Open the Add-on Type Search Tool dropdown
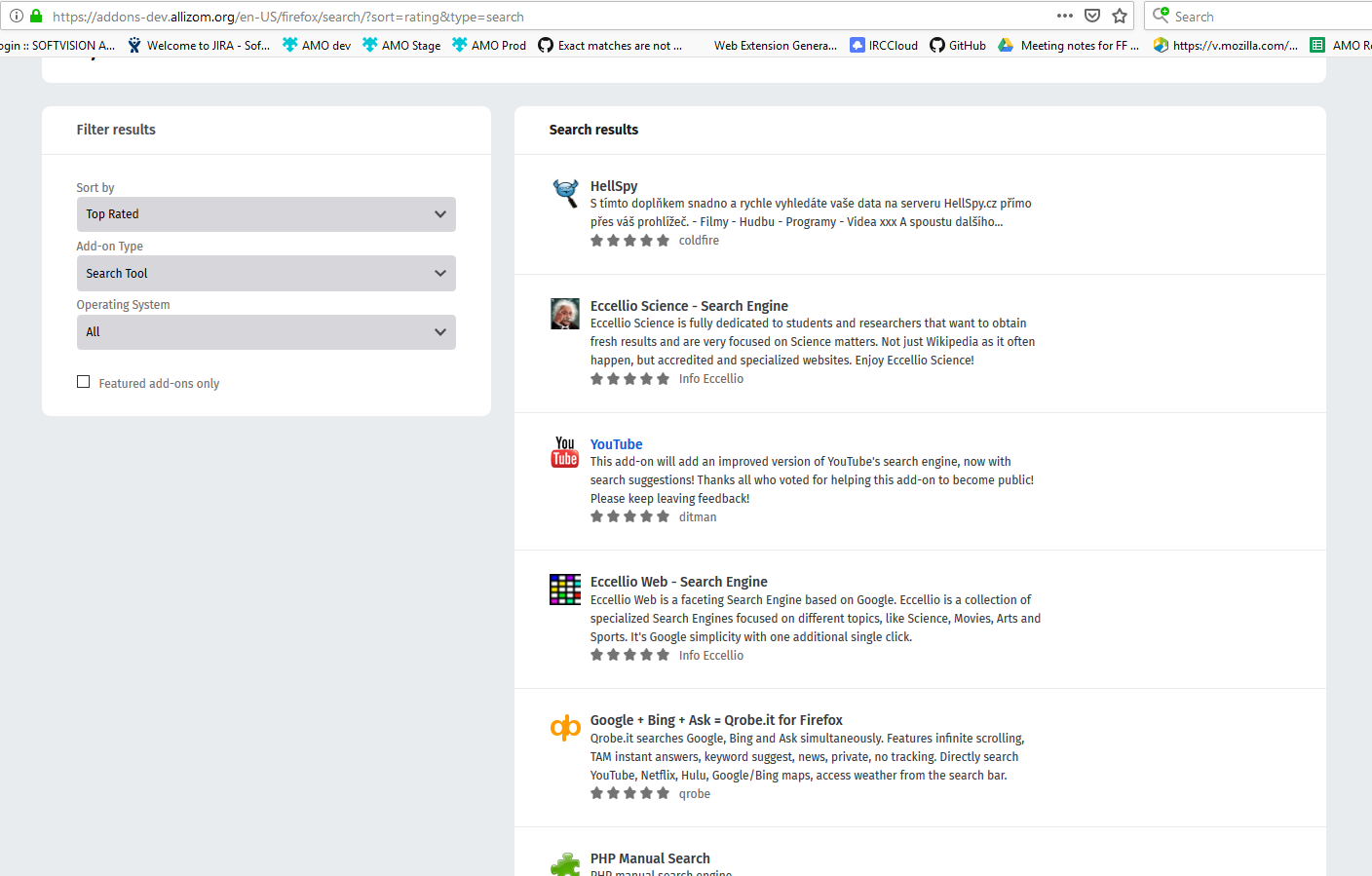Screen dimensions: 1372x876 tap(266, 274)
